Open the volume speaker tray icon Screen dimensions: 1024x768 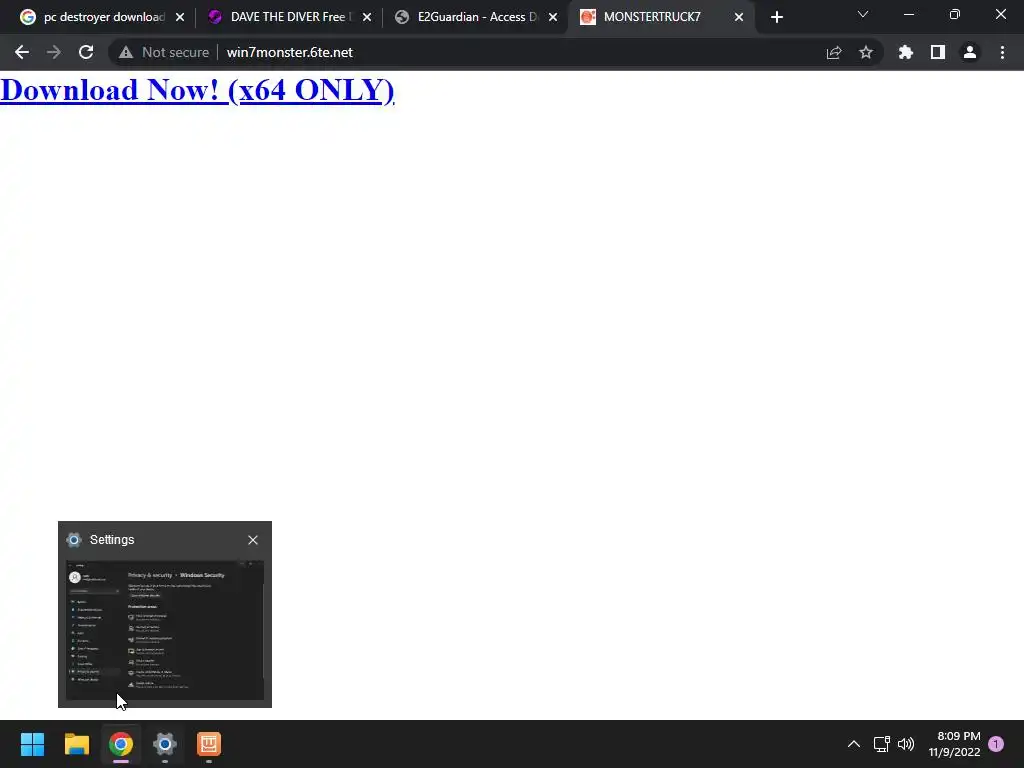(906, 744)
